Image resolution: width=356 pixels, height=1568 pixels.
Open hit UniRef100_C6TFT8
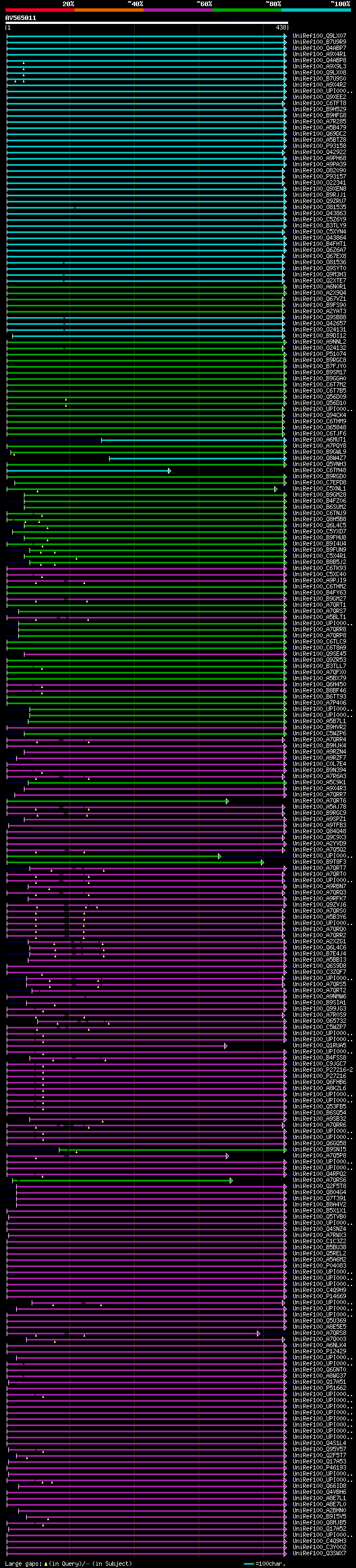[x=319, y=103]
